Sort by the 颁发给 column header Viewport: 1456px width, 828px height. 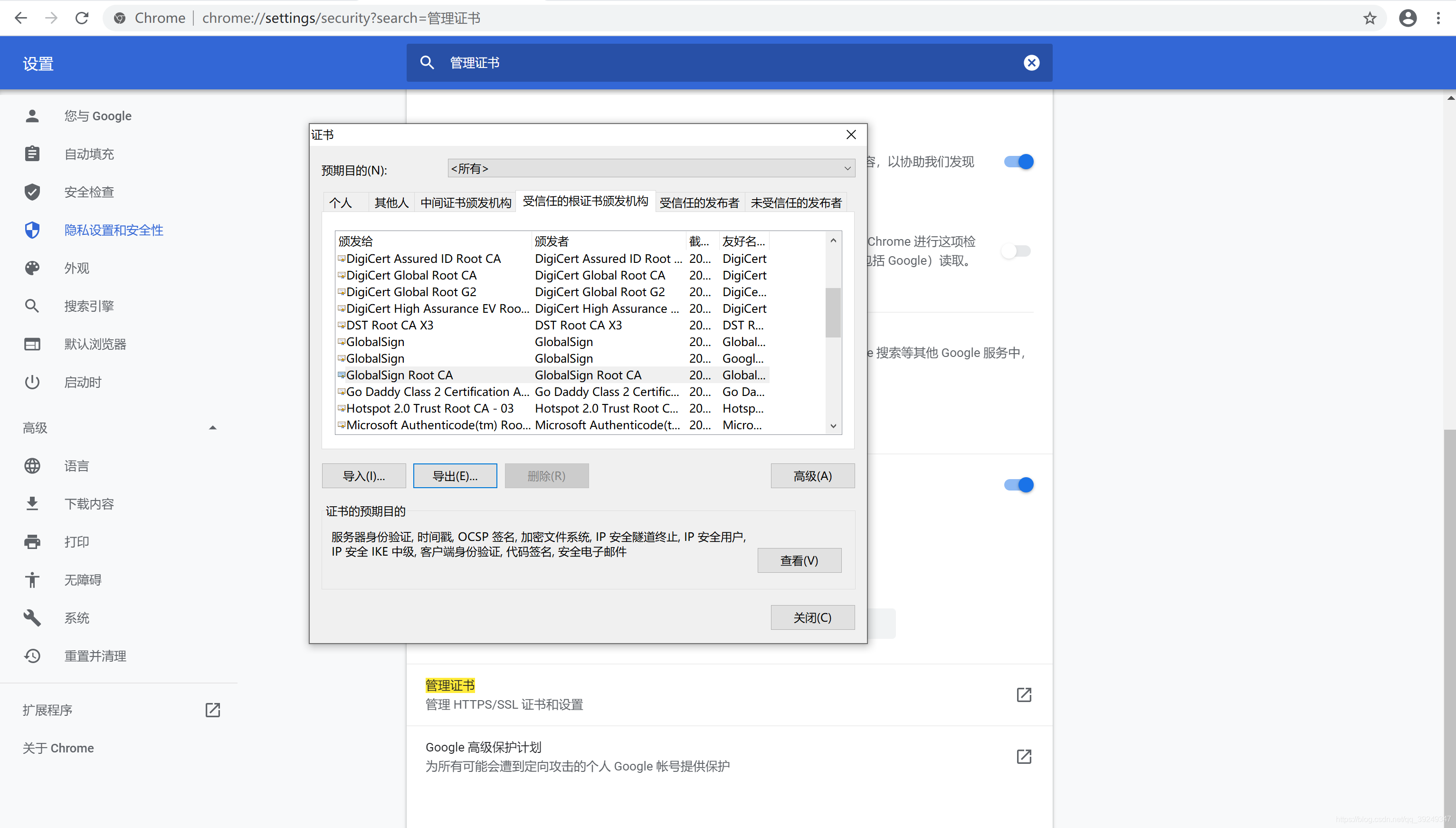click(x=433, y=241)
